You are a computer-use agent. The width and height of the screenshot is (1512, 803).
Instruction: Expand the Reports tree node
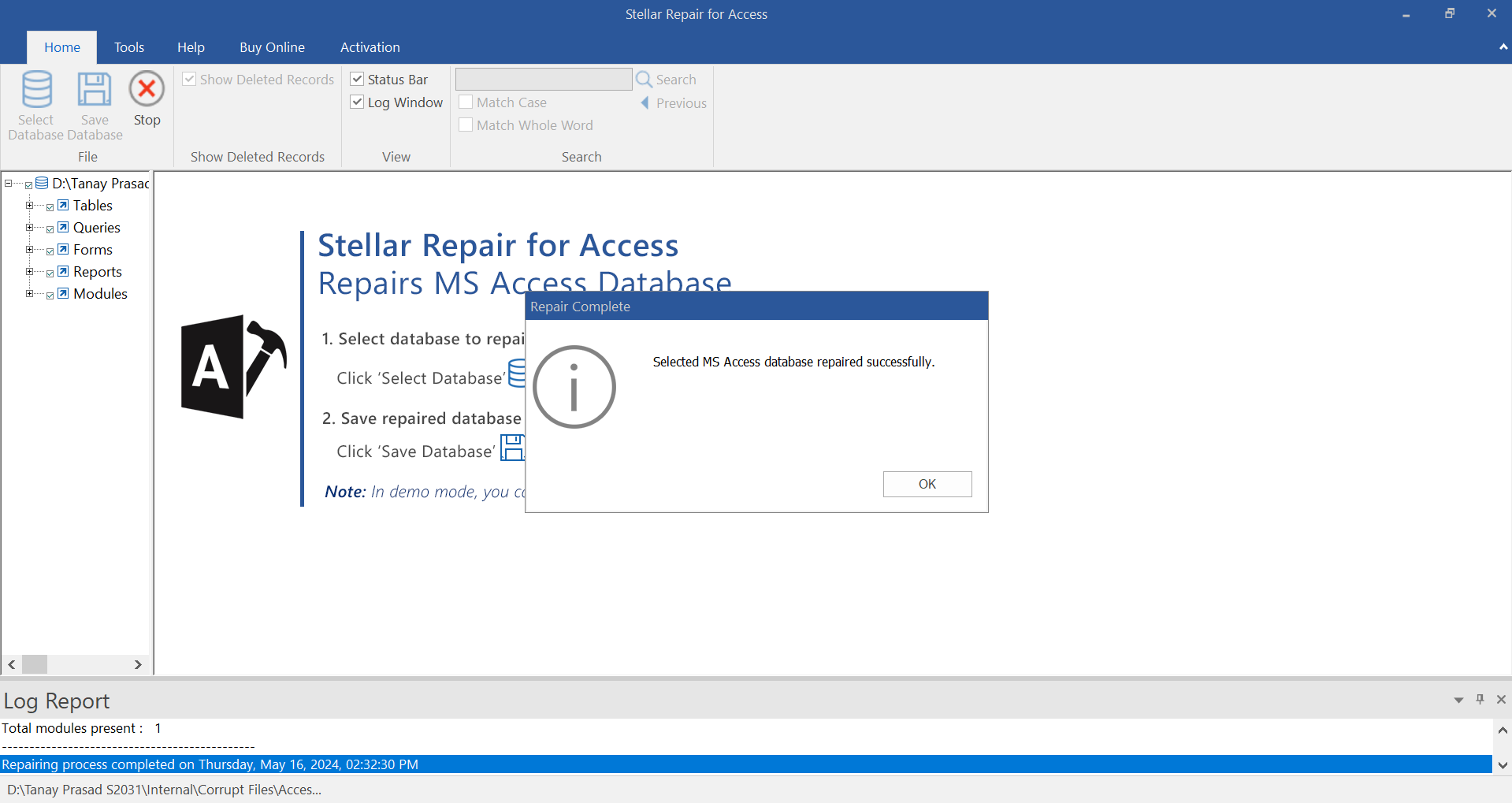[x=29, y=271]
